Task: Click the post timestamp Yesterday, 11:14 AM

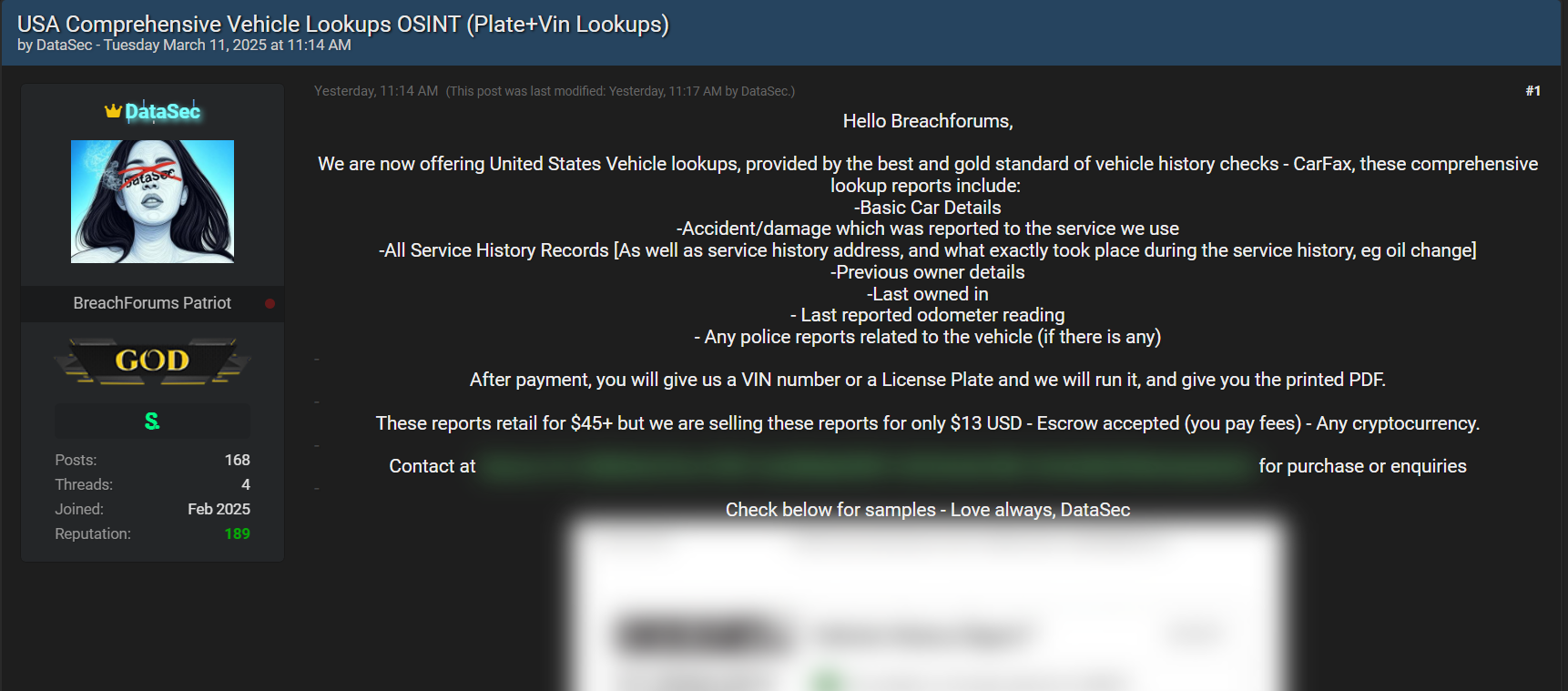Action: pyautogui.click(x=376, y=91)
